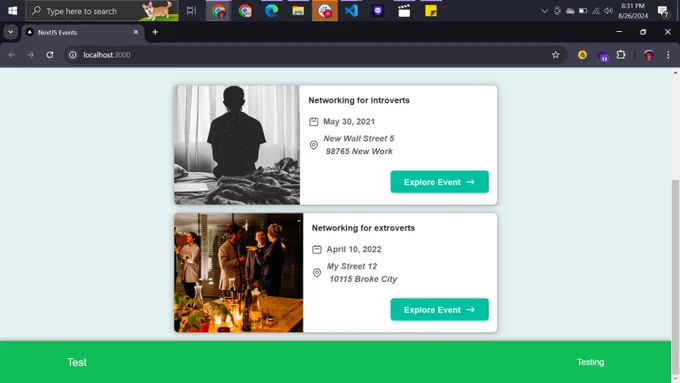Explore the Networking for extroverts event
The width and height of the screenshot is (680, 383).
click(439, 310)
